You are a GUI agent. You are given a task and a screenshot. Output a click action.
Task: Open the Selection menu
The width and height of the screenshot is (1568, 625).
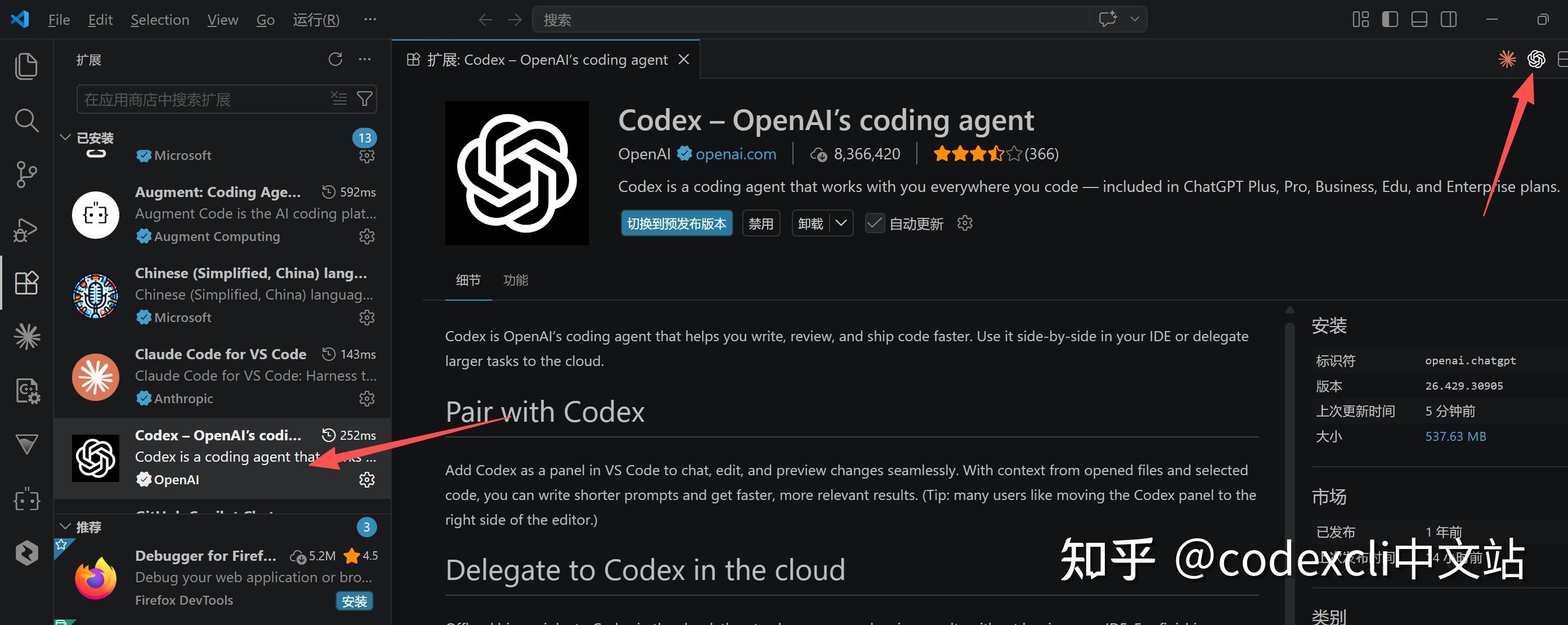tap(159, 20)
